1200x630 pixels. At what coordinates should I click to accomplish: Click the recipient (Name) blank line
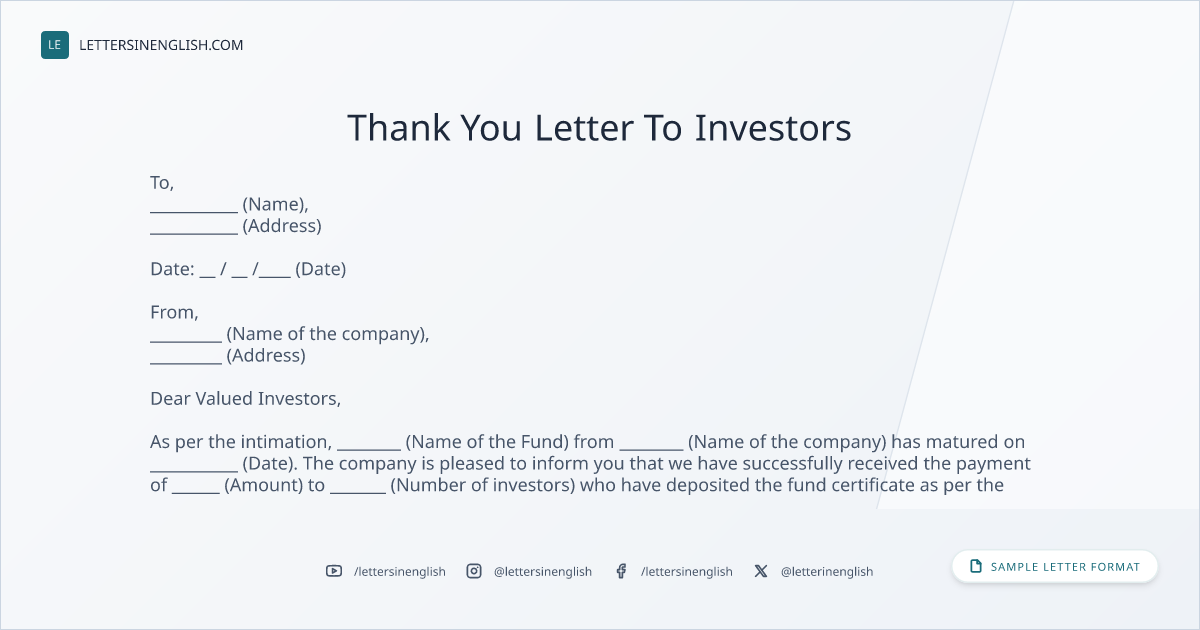click(x=194, y=211)
